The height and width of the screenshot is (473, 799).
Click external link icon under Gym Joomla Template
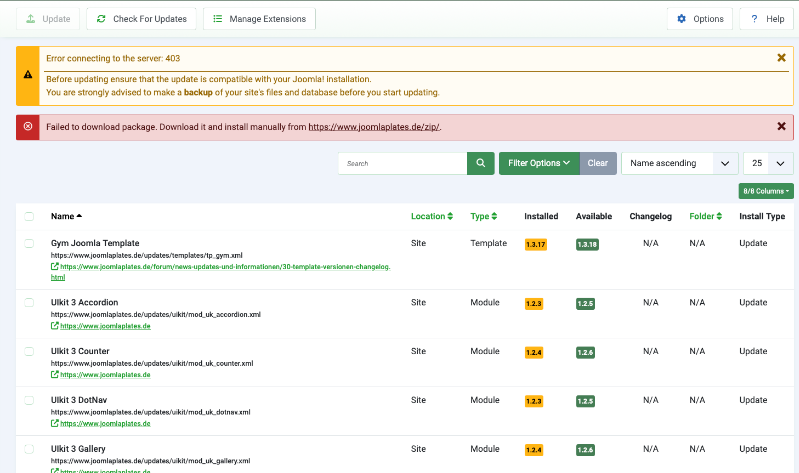(55, 266)
